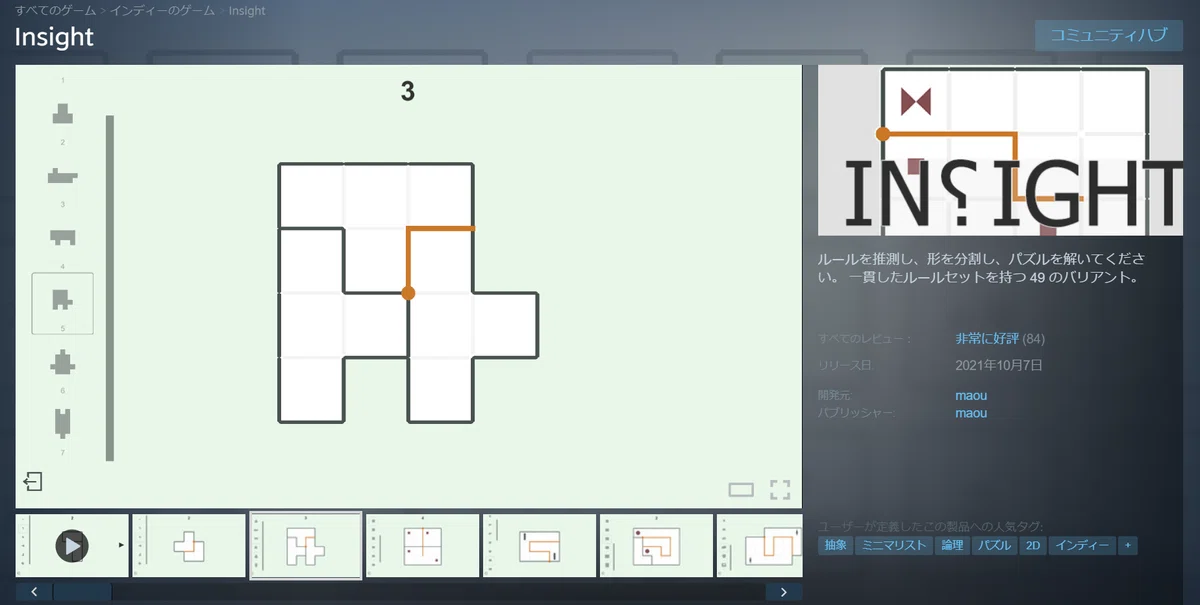Select the インディー tag
Screen dimensions: 1200x605
click(1083, 546)
